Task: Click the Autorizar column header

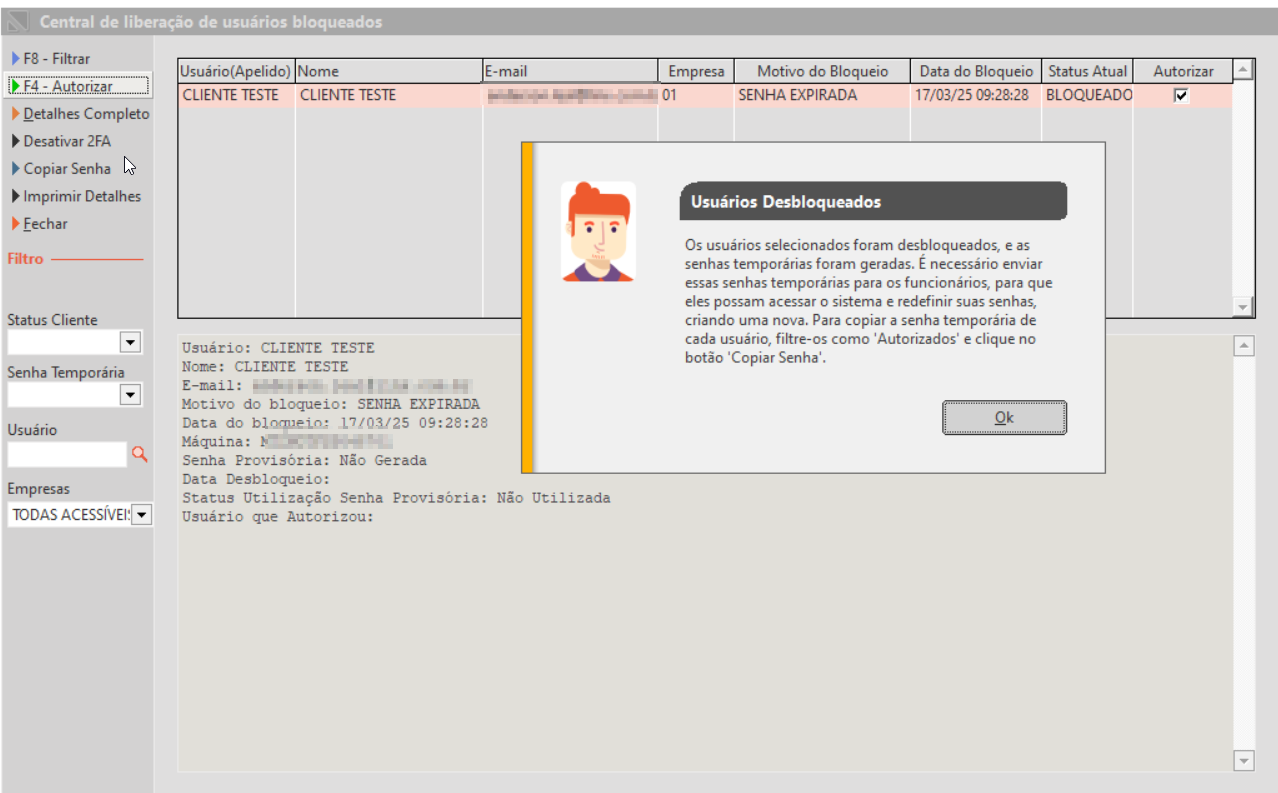Action: [1183, 71]
